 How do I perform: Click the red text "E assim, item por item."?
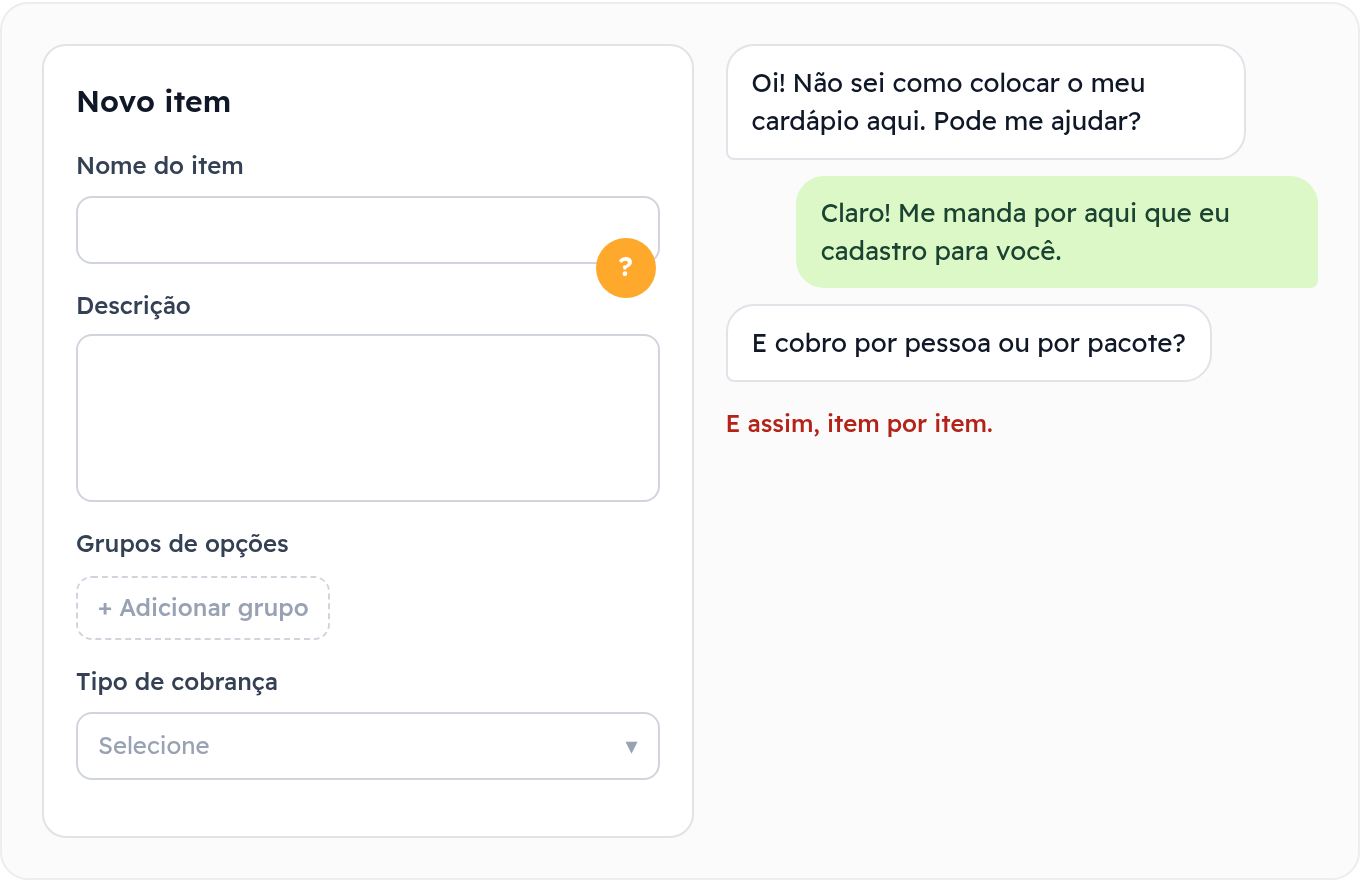tap(860, 424)
